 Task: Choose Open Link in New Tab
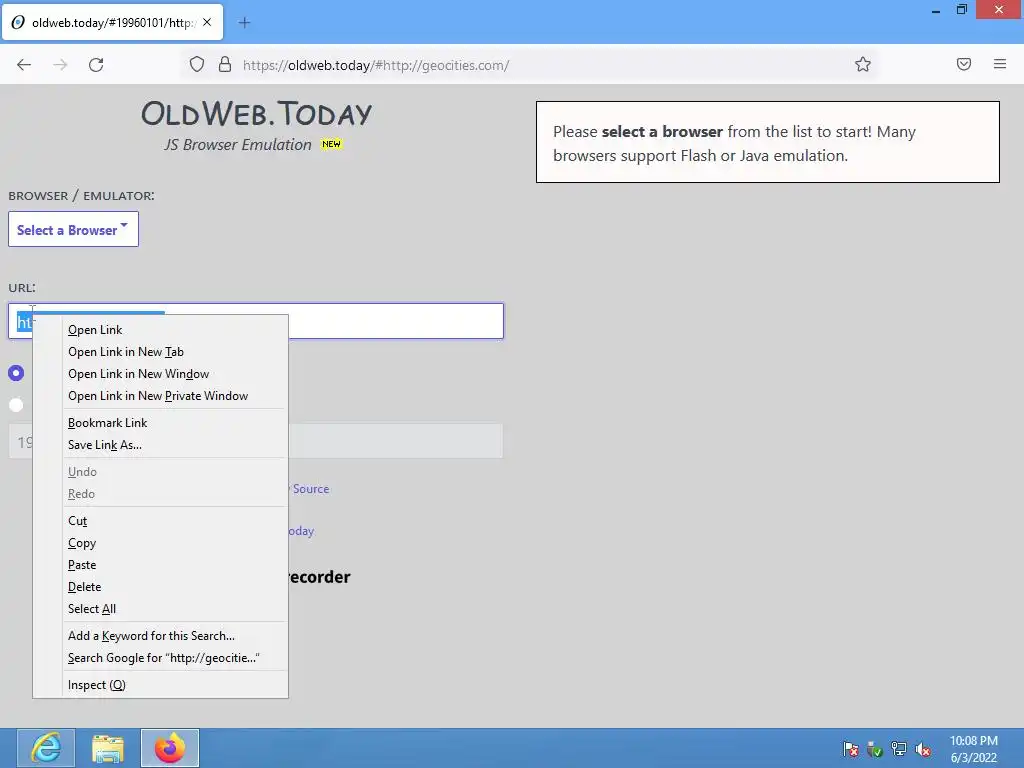tap(126, 352)
